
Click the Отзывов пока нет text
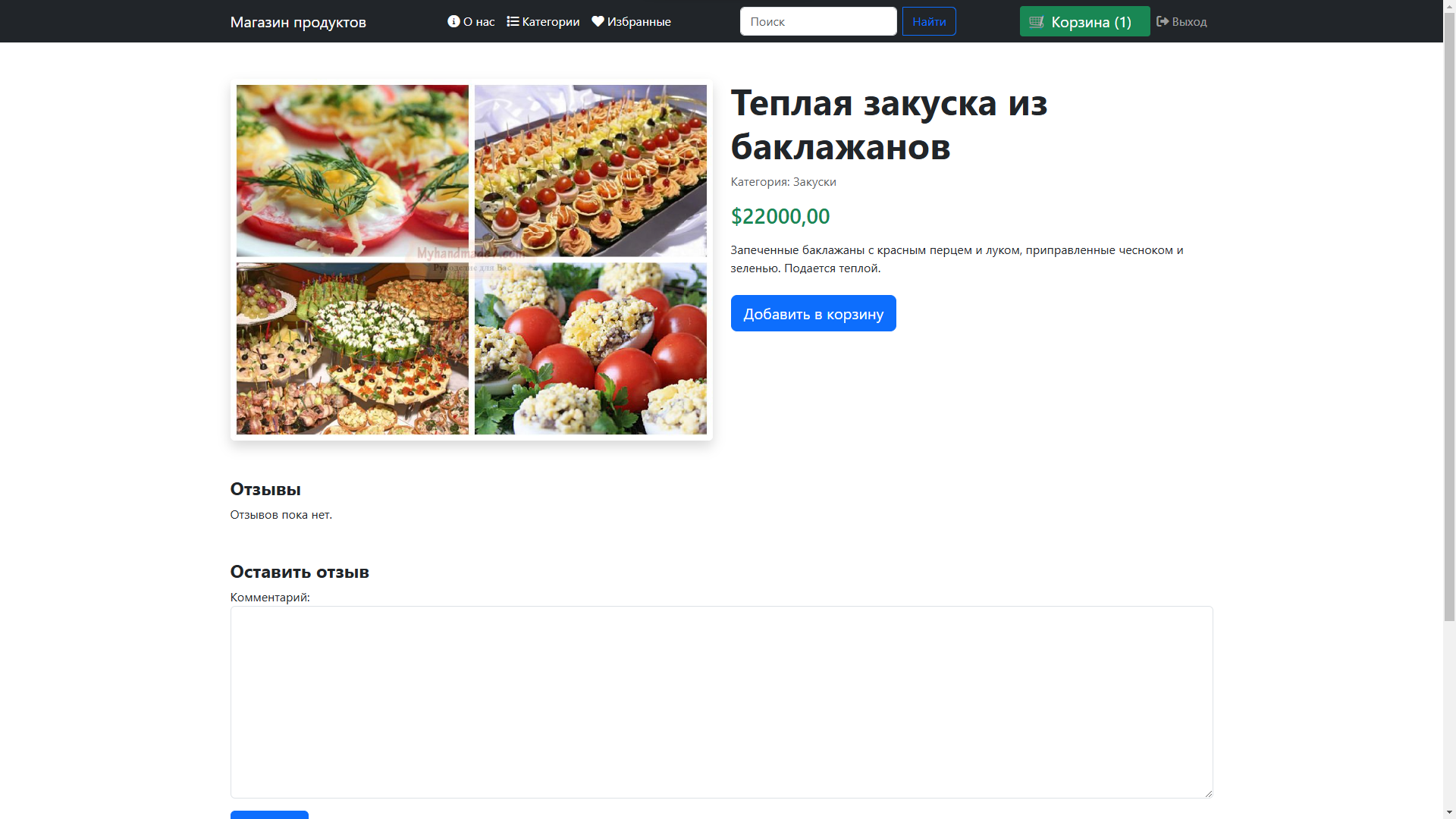[281, 514]
